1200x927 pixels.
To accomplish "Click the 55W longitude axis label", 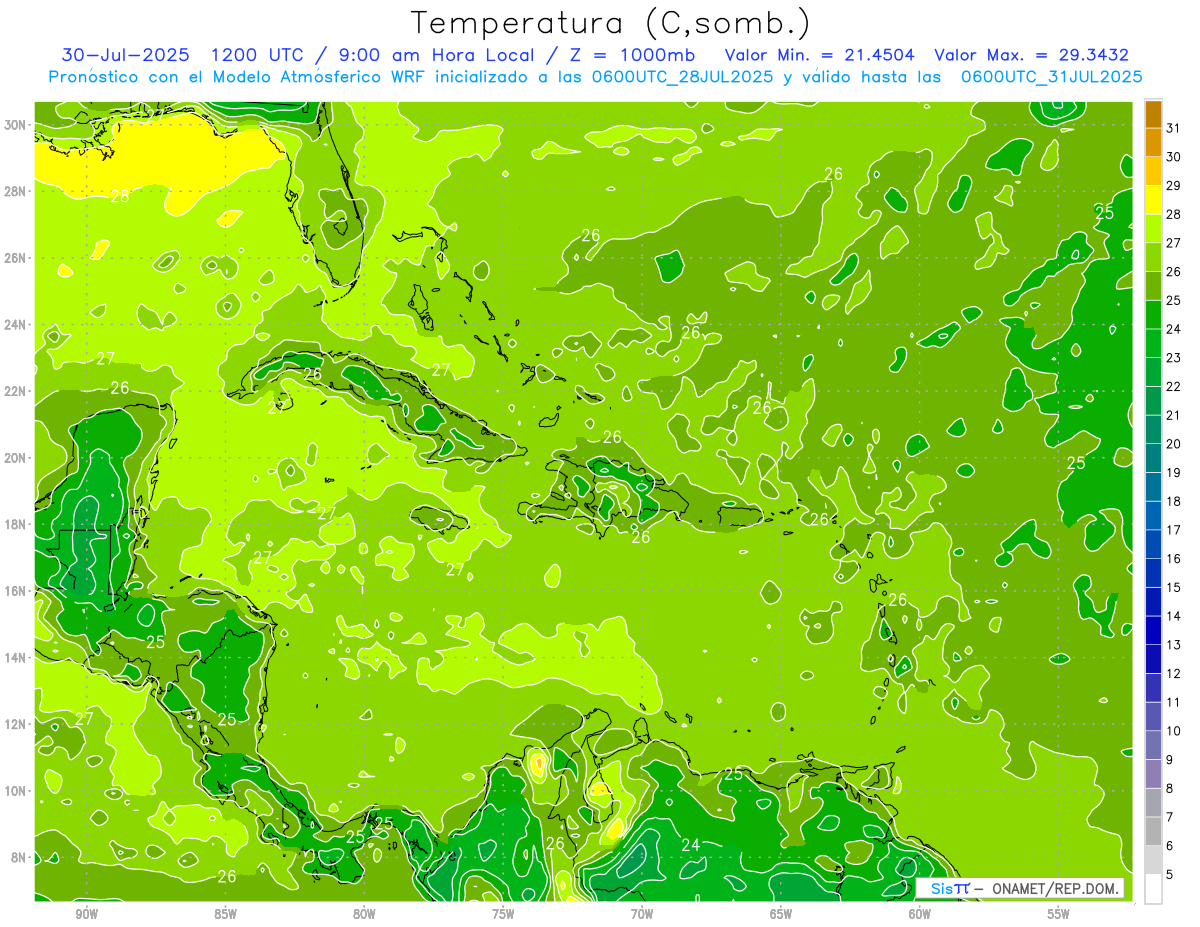I will (x=1059, y=914).
